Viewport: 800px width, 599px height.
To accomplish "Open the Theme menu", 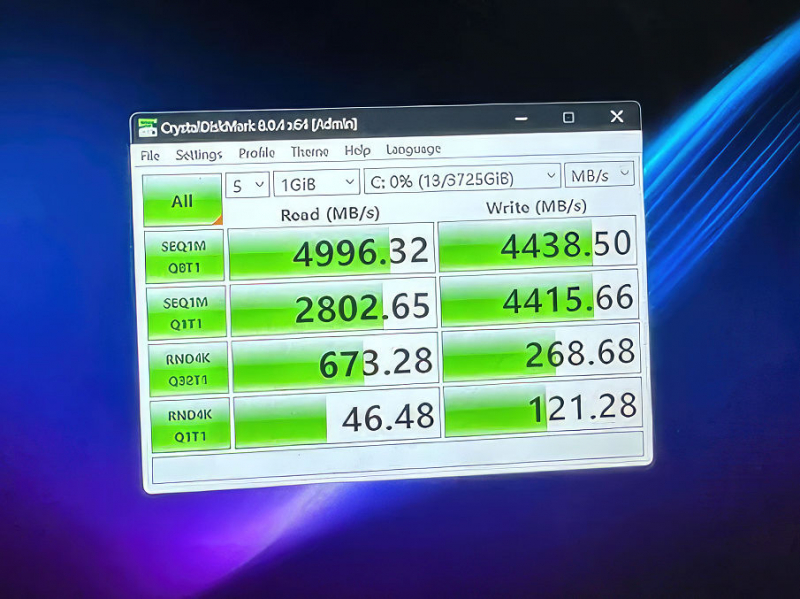I will (x=309, y=152).
